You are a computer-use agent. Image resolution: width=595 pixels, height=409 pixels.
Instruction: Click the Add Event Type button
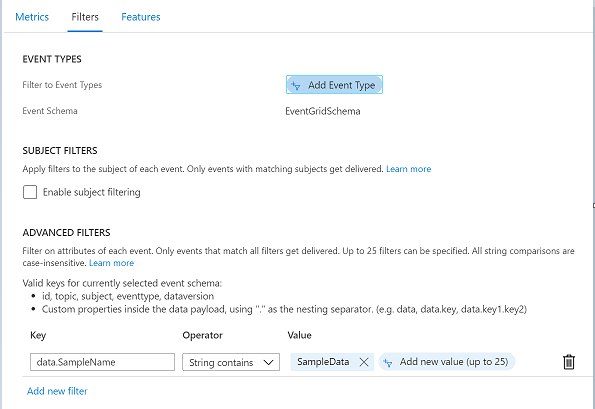point(334,85)
